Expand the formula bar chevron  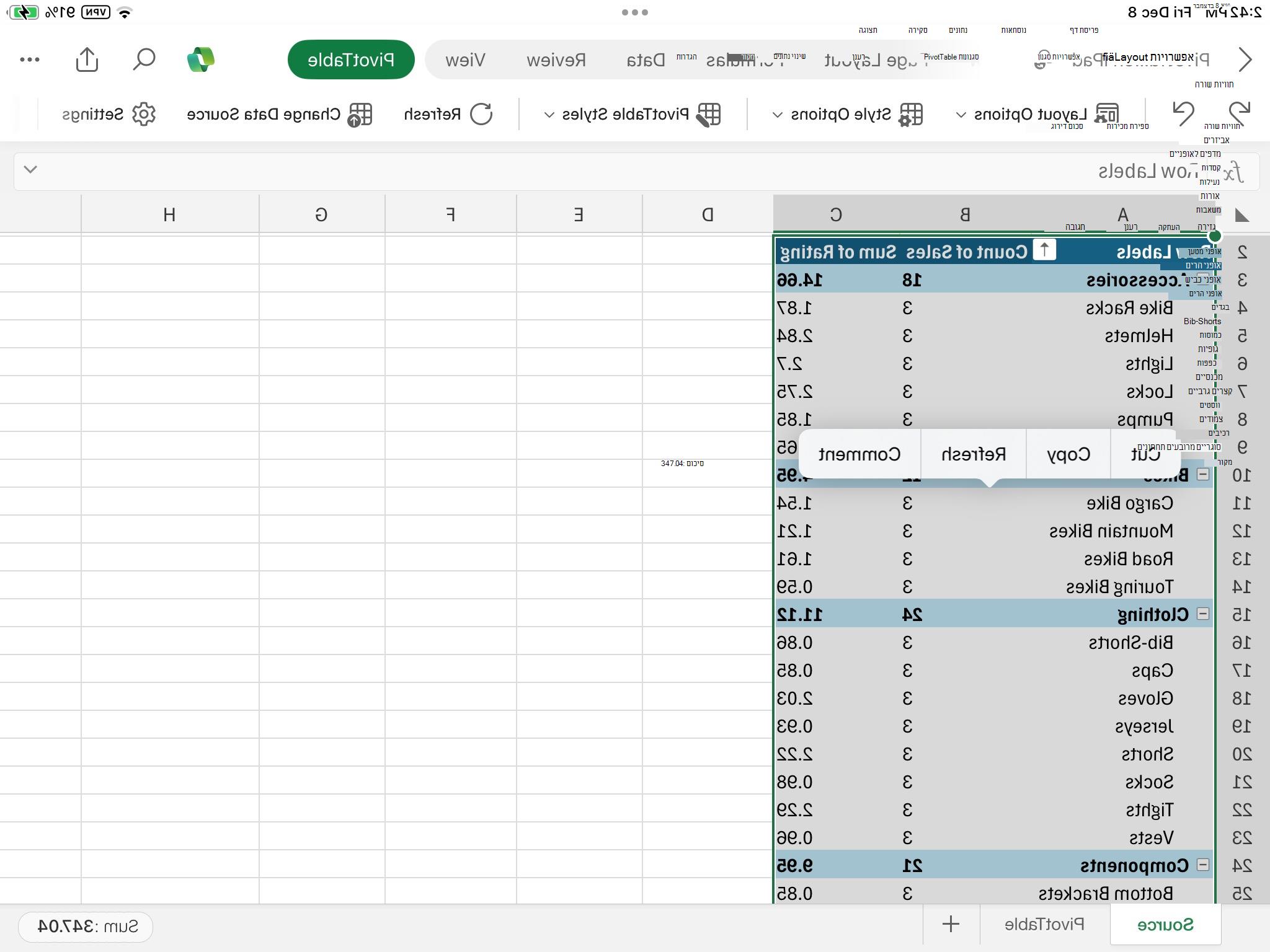tap(30, 169)
